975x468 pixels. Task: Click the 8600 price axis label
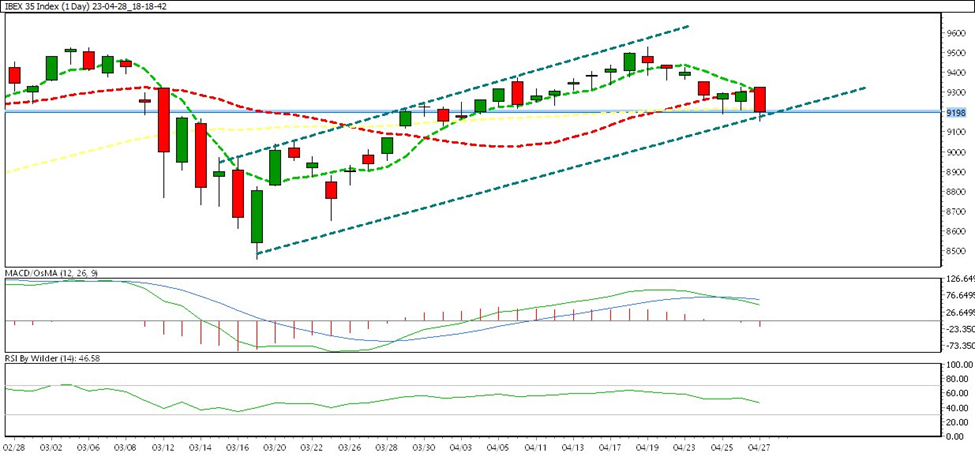click(958, 231)
